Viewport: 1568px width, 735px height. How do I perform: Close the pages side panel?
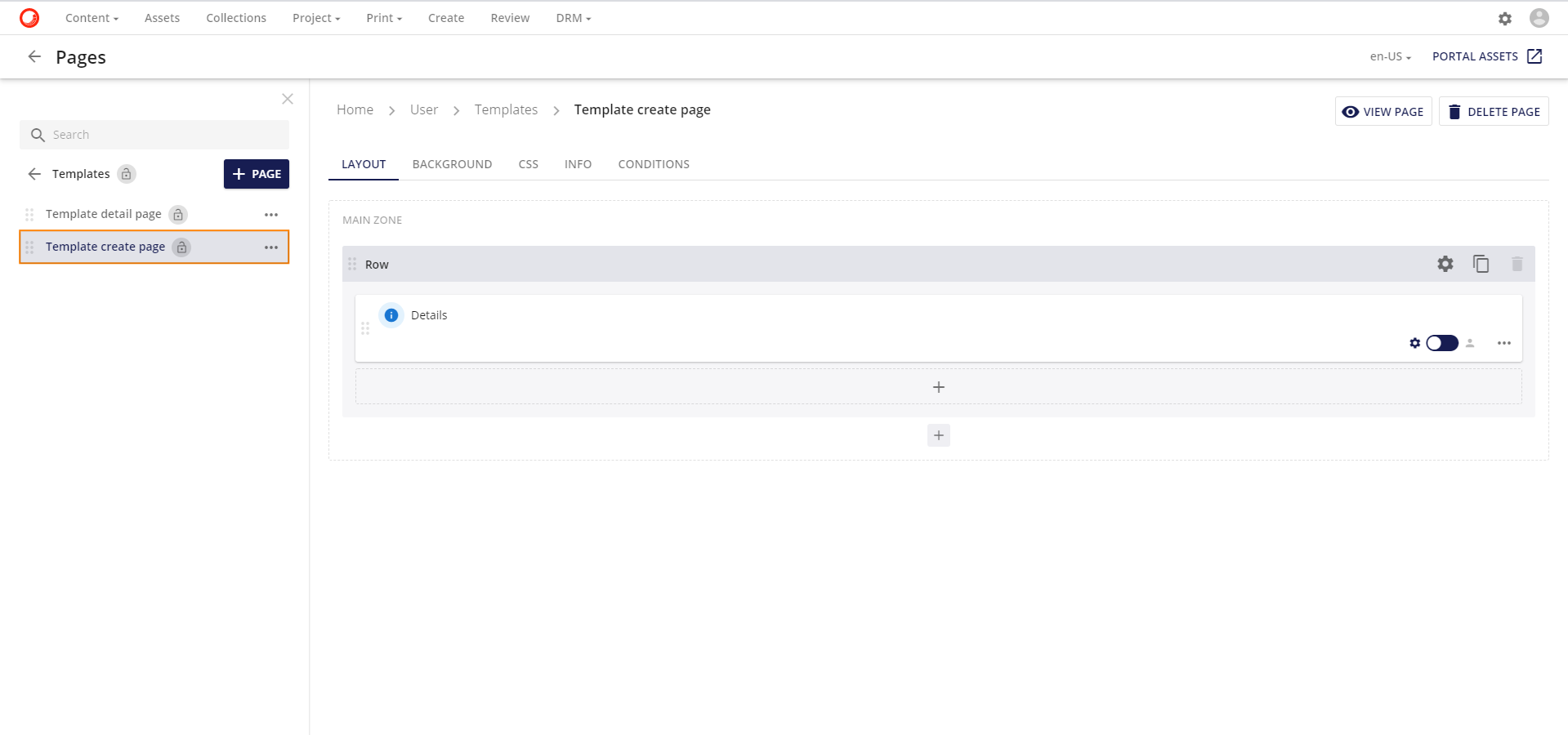pos(288,99)
